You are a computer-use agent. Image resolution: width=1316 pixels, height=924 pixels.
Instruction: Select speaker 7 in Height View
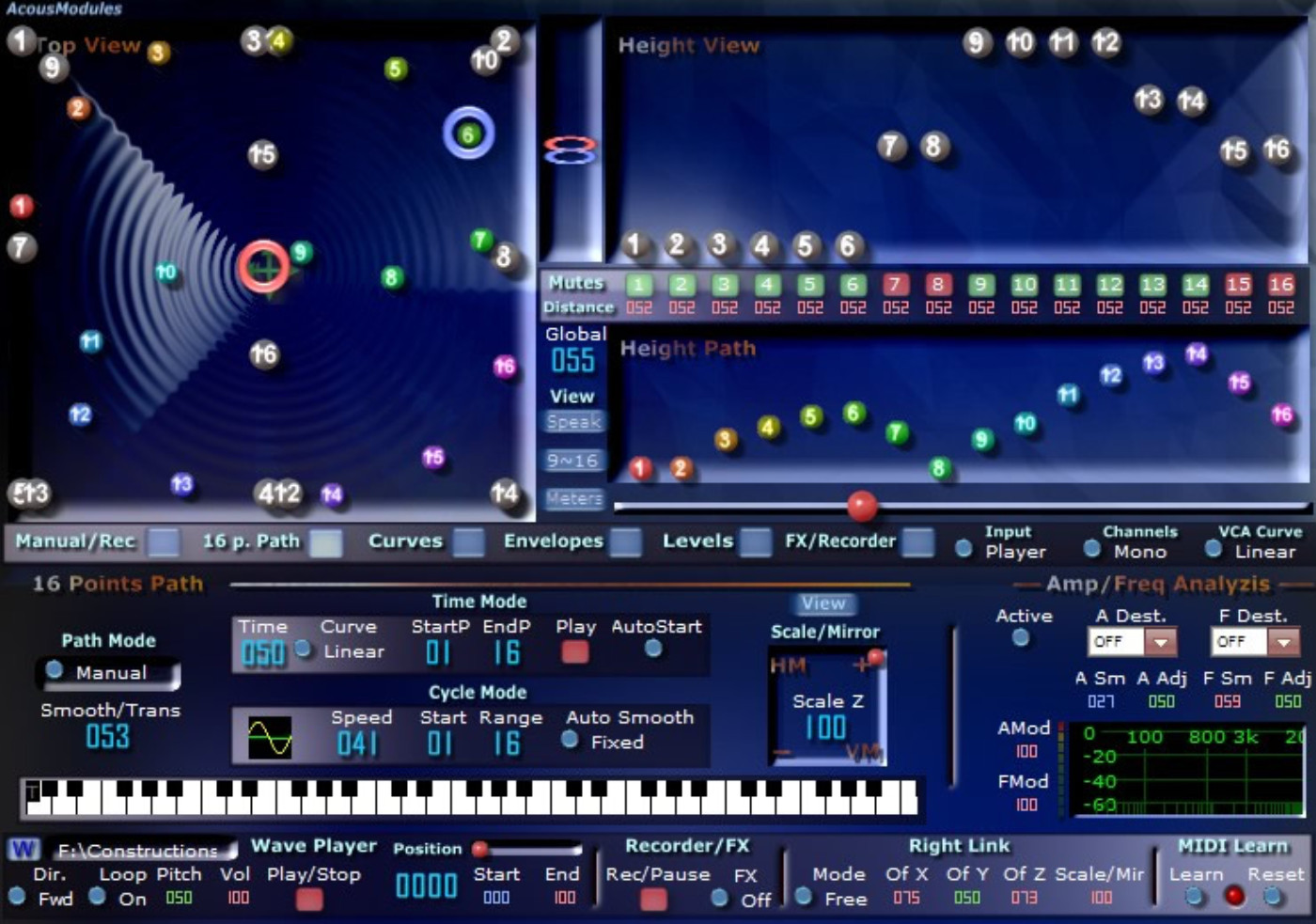click(x=891, y=147)
